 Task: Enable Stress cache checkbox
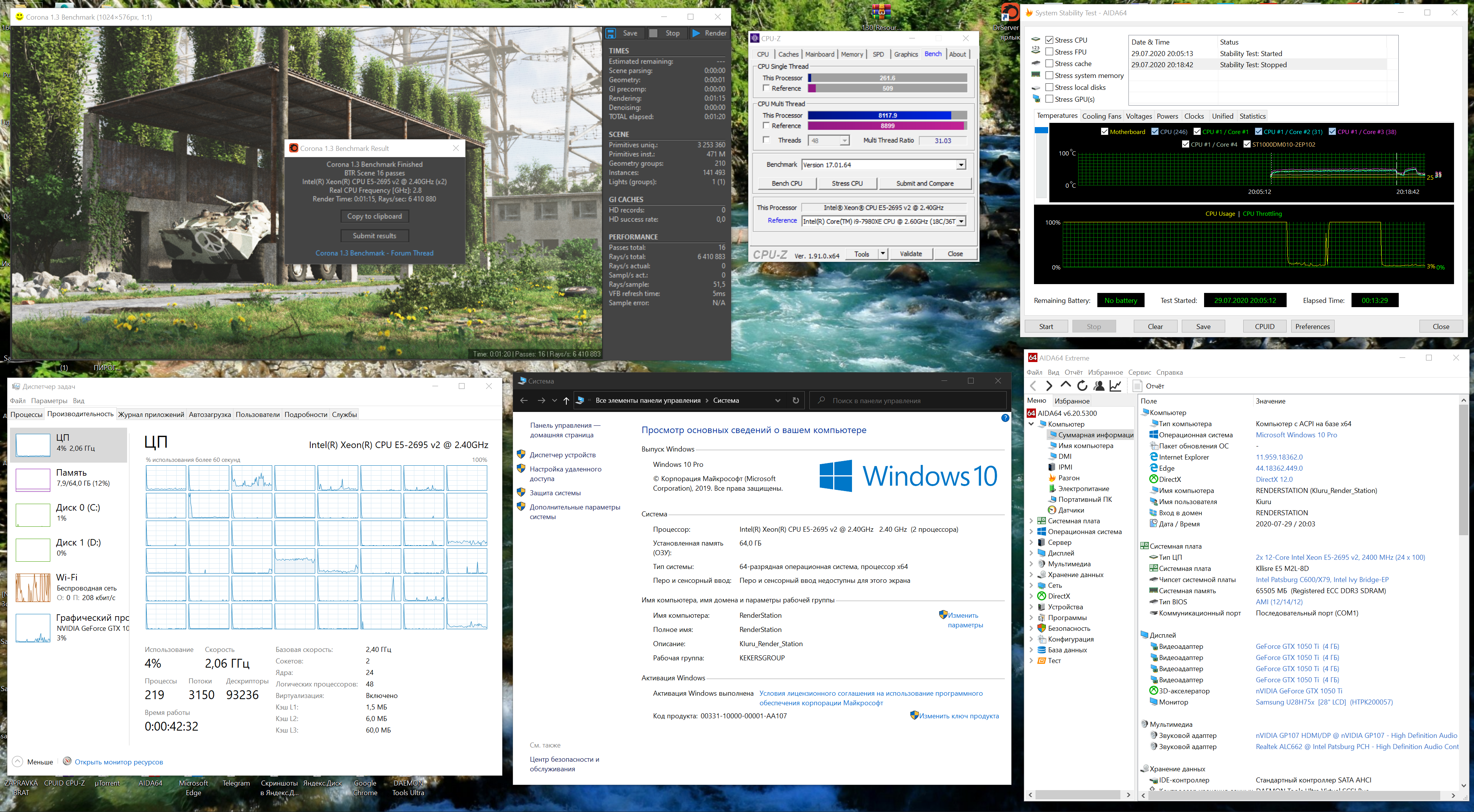[x=1049, y=63]
